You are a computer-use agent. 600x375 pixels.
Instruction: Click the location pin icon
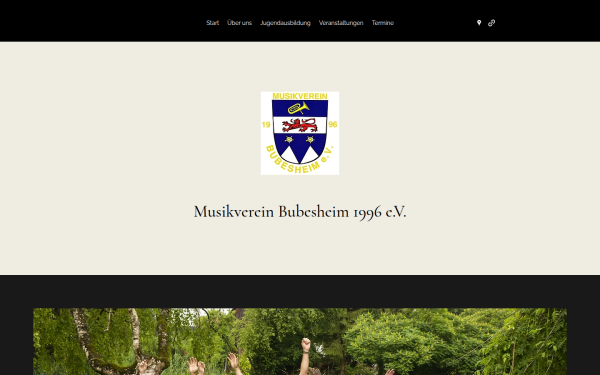tap(479, 23)
